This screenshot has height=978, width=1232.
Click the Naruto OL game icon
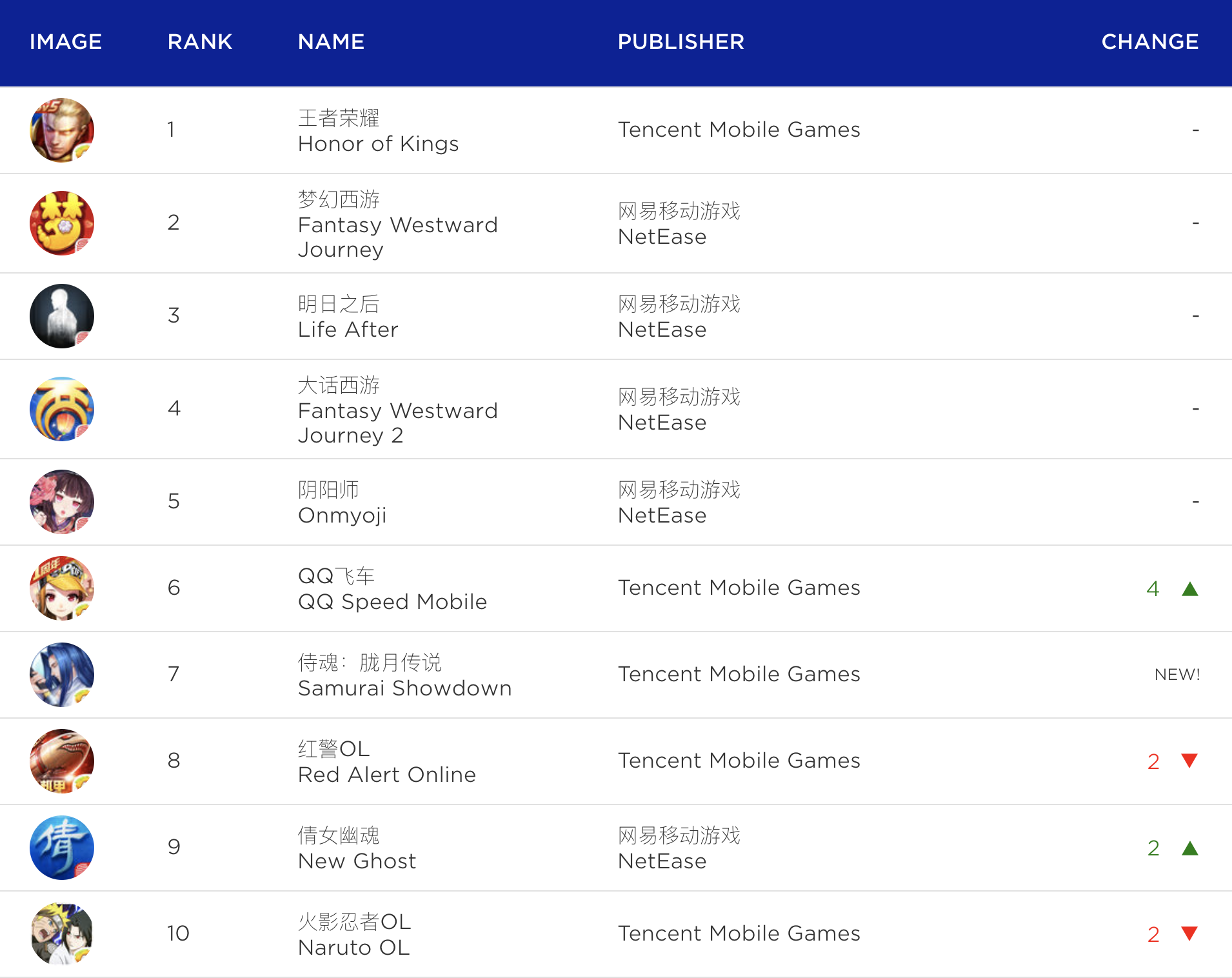coord(62,934)
